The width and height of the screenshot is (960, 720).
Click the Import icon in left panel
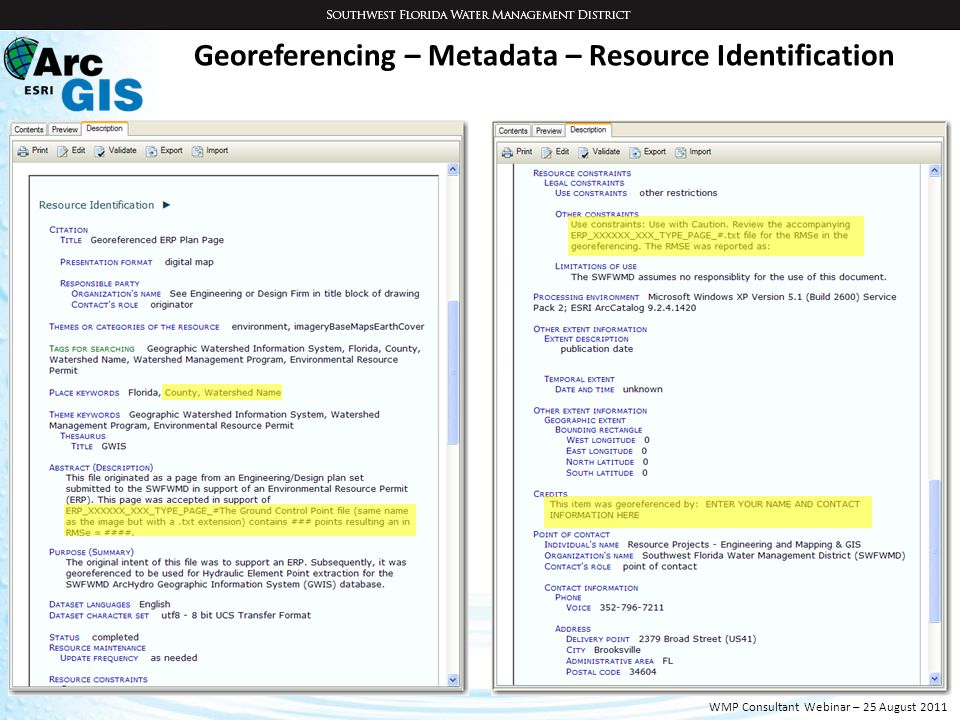click(x=197, y=151)
